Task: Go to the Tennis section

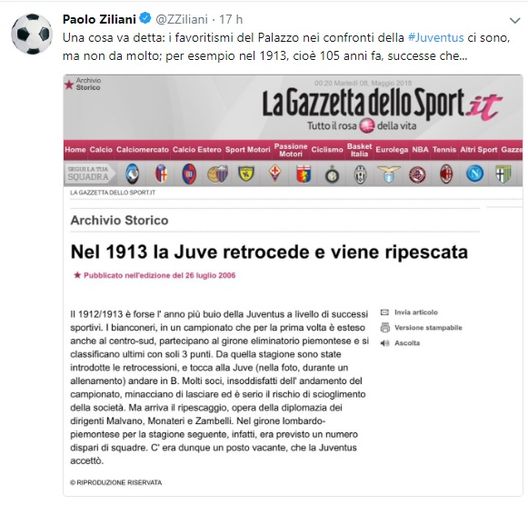Action: (444, 149)
